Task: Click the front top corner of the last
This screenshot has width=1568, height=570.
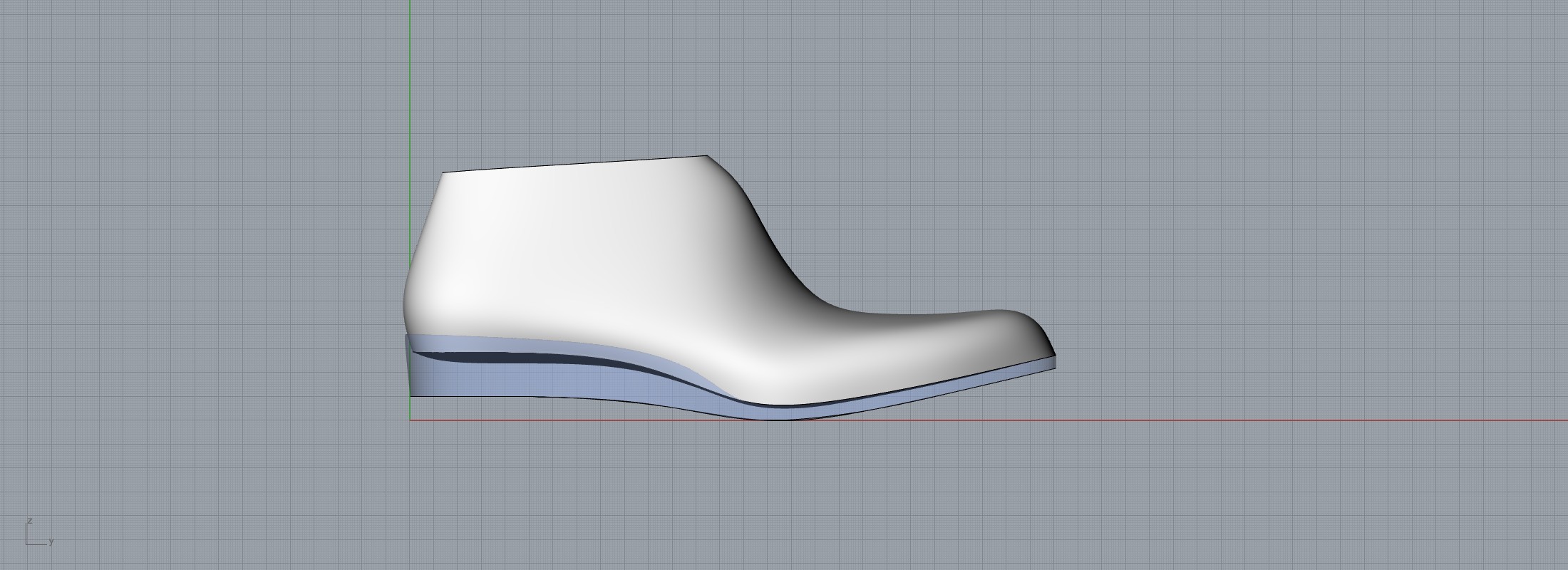Action: click(x=706, y=155)
